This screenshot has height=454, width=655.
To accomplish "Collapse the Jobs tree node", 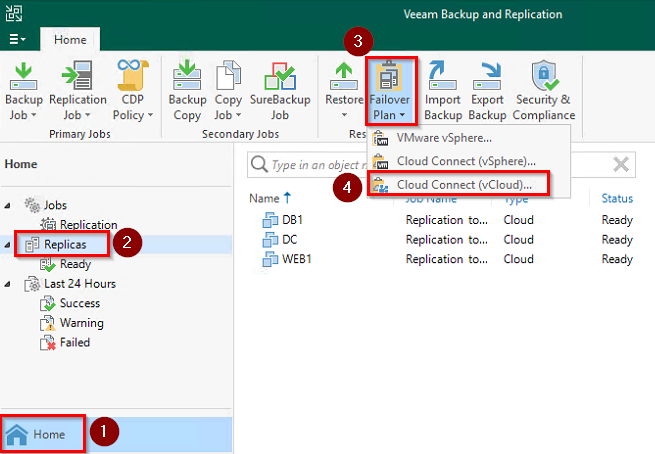I will [8, 205].
